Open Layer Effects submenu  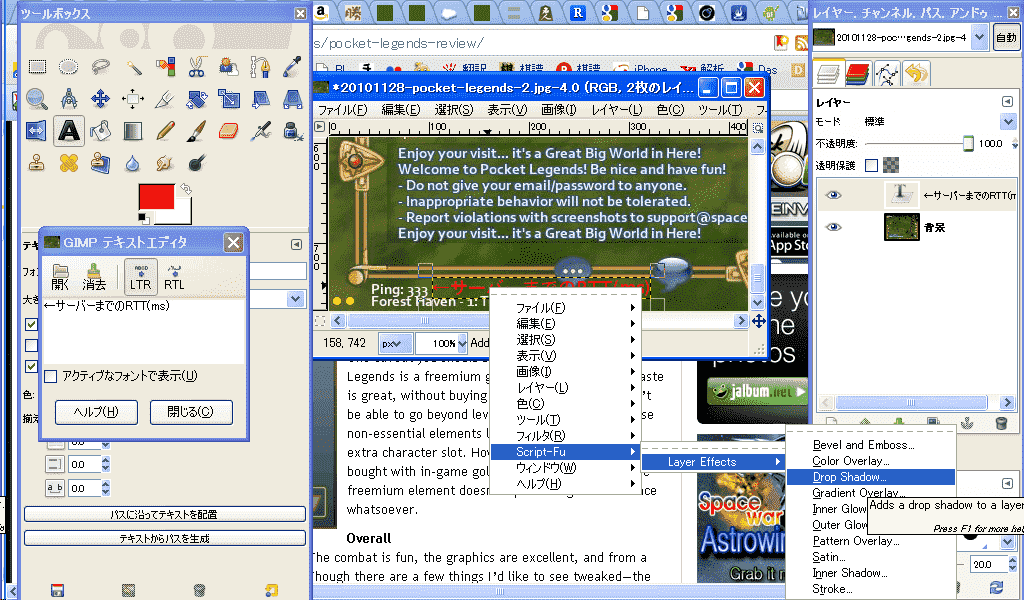712,462
